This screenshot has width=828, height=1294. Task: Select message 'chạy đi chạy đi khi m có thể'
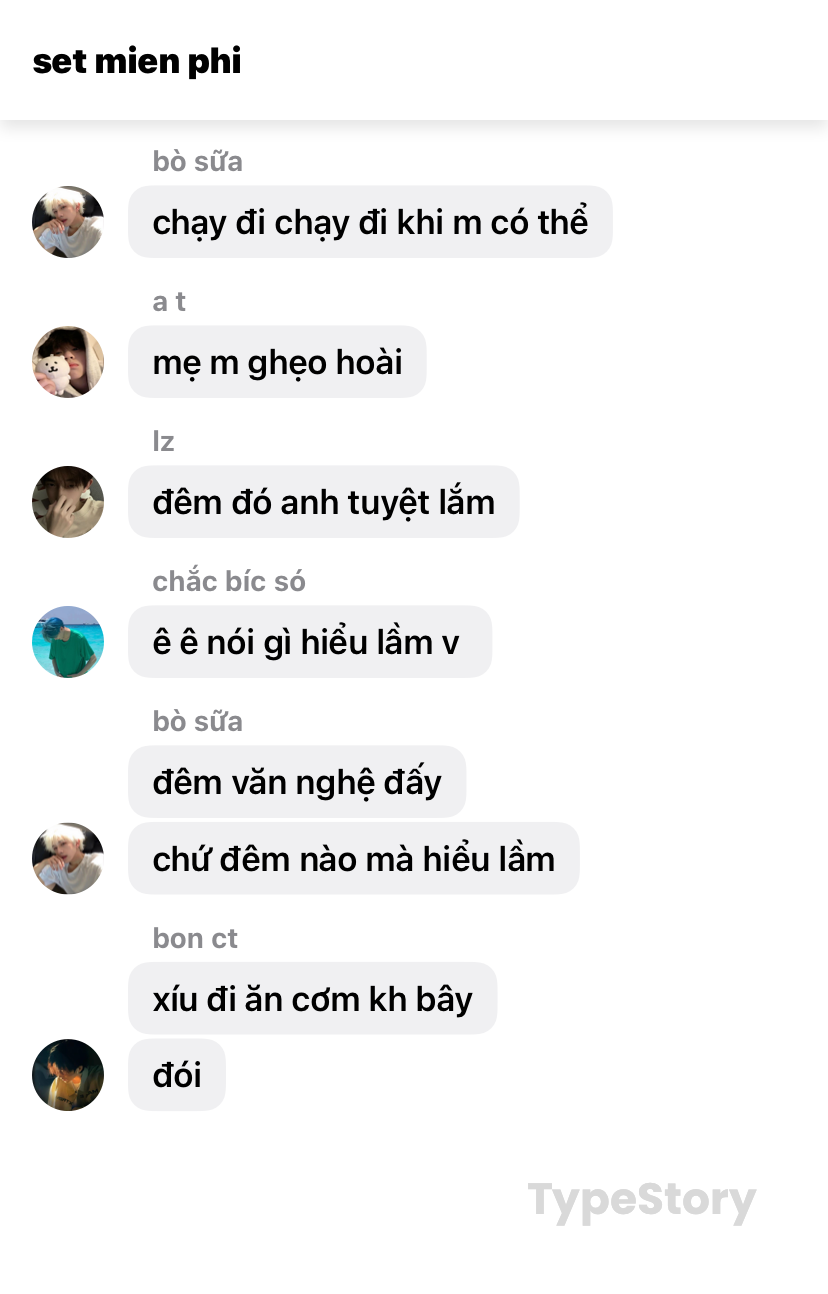[370, 222]
